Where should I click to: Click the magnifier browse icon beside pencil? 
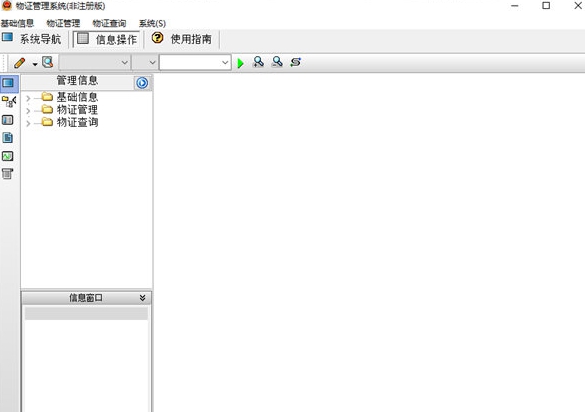[x=47, y=62]
